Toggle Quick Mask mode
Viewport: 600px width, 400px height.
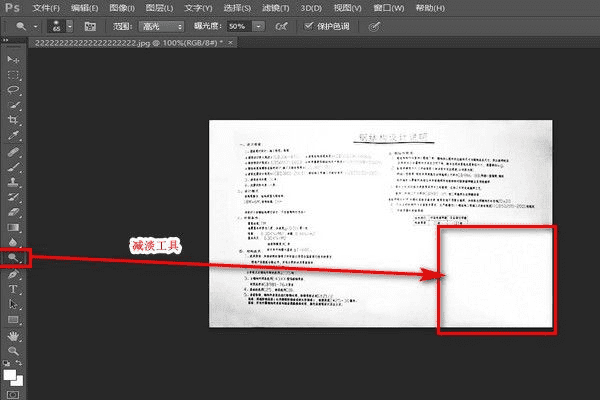(13, 395)
